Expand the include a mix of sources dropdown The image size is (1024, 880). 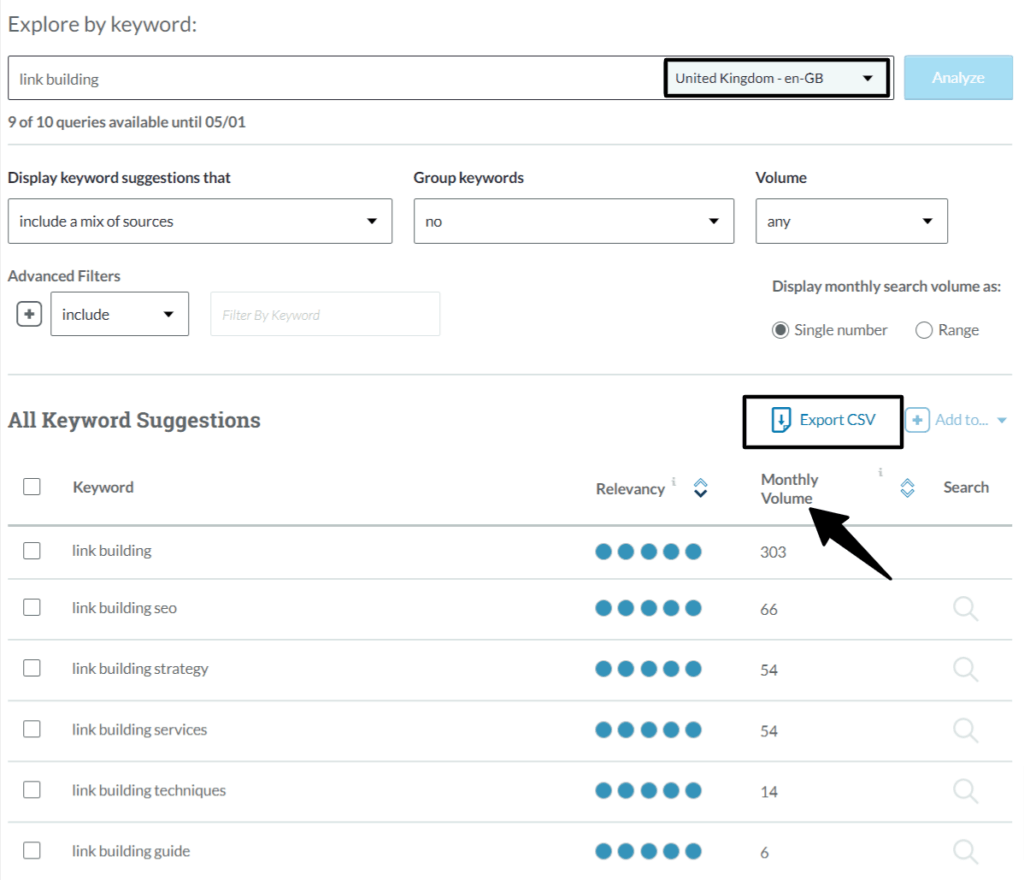click(x=199, y=221)
